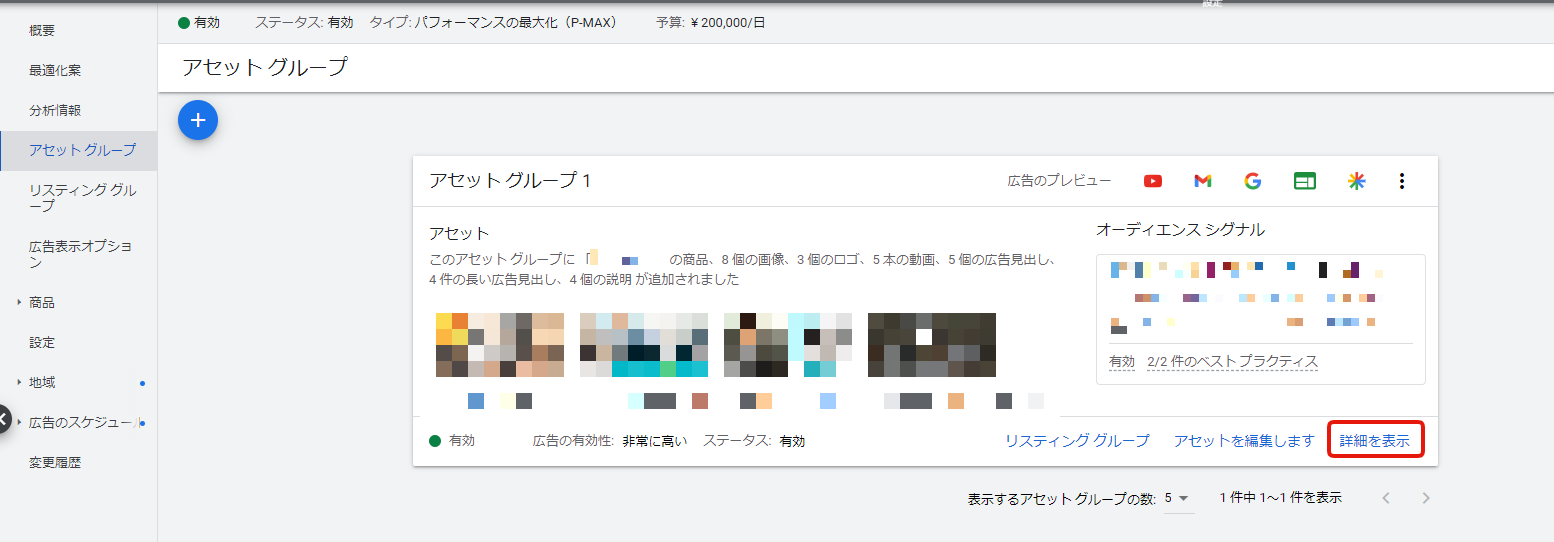Screen dimensions: 1554x542
Task: Click the blue plus add asset group button
Action: coord(198,120)
